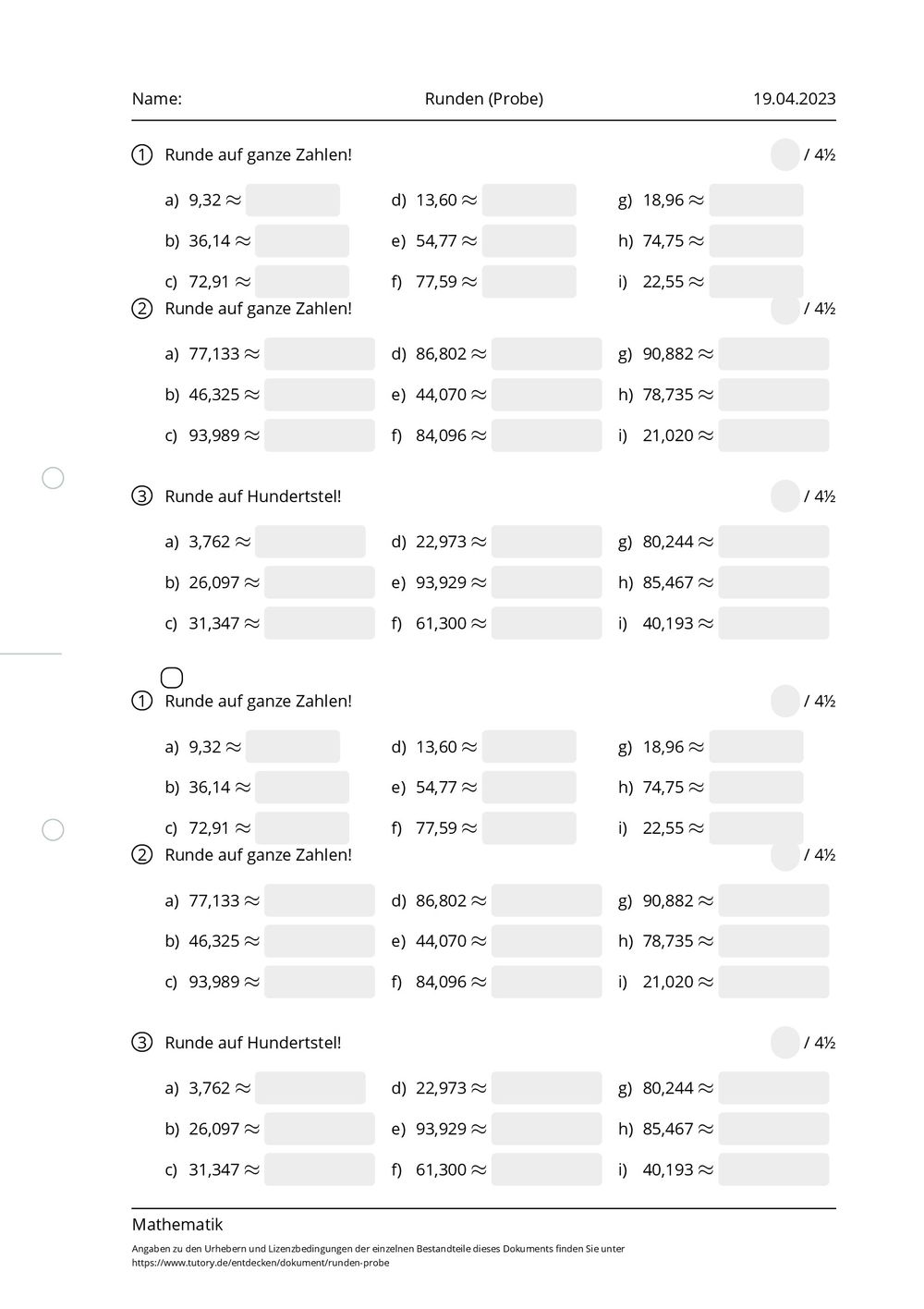The width and height of the screenshot is (924, 1309).
Task: Tick the small rounded checkbox above lower exercise 1
Action: 172,678
